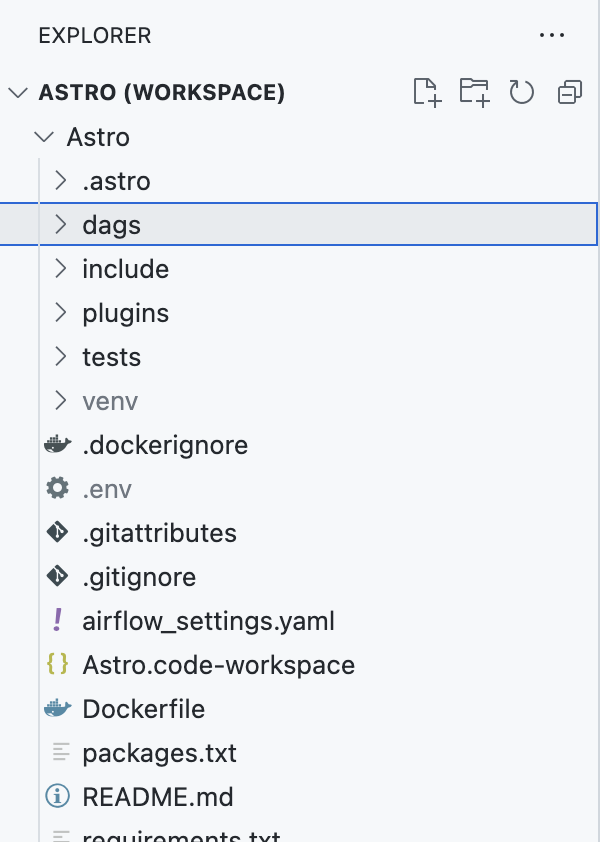The image size is (606, 842).
Task: Select the tests folder
Action: point(112,356)
